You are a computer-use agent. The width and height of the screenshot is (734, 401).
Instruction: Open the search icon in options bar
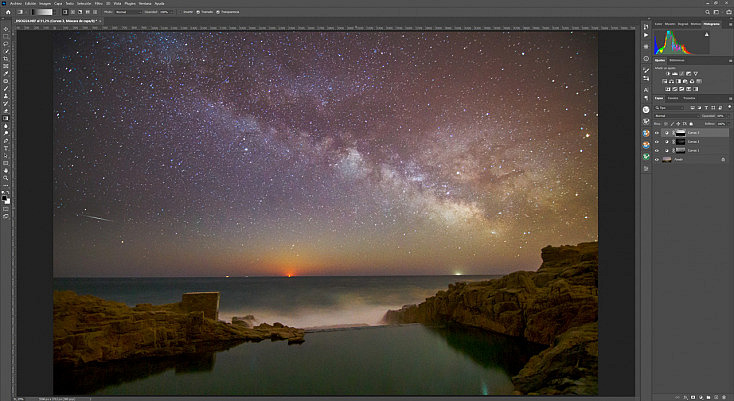point(708,12)
